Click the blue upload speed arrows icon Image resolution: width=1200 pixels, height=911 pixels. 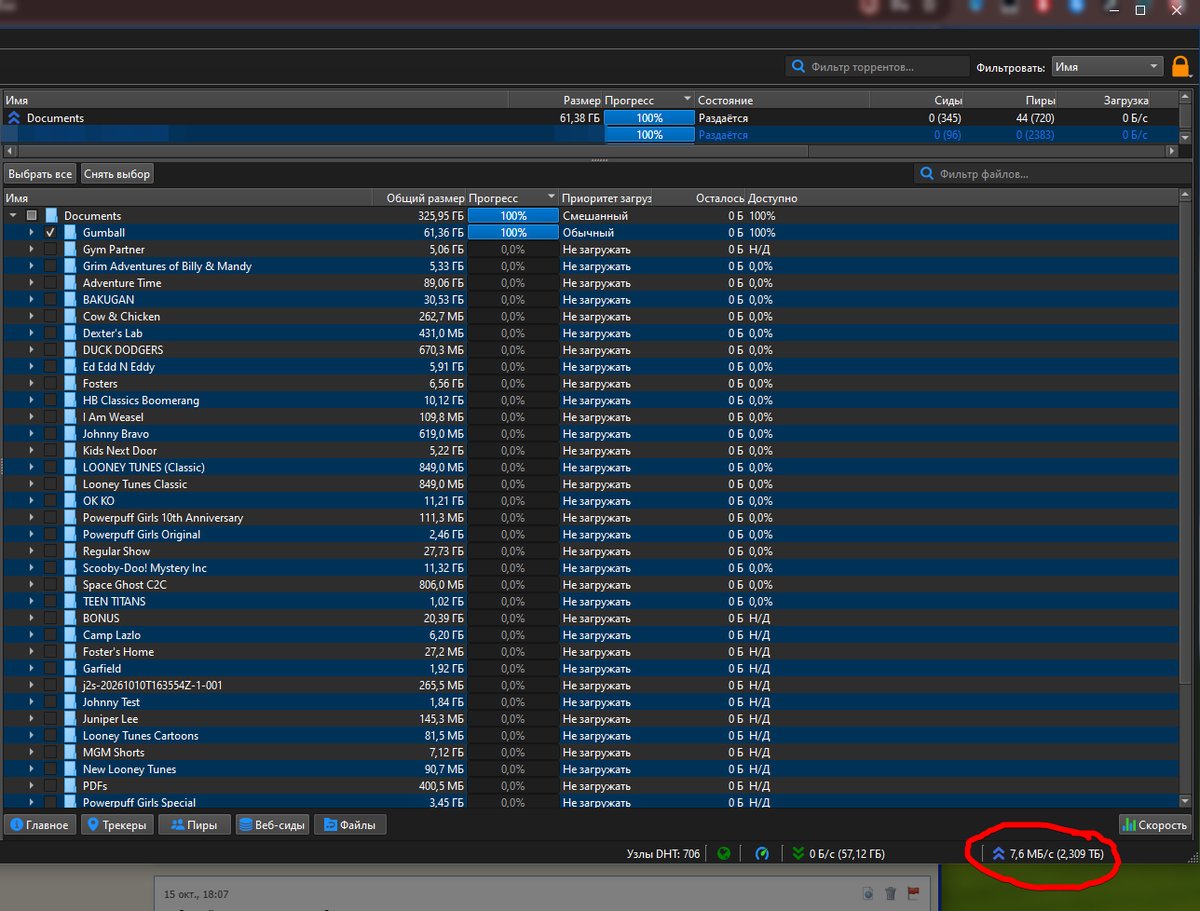(998, 853)
